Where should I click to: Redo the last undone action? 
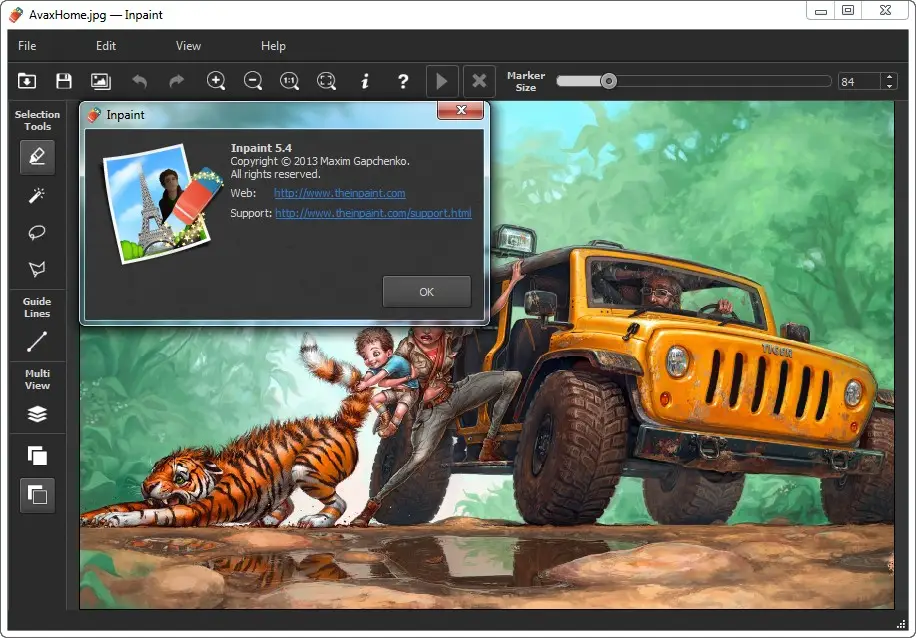tap(176, 81)
